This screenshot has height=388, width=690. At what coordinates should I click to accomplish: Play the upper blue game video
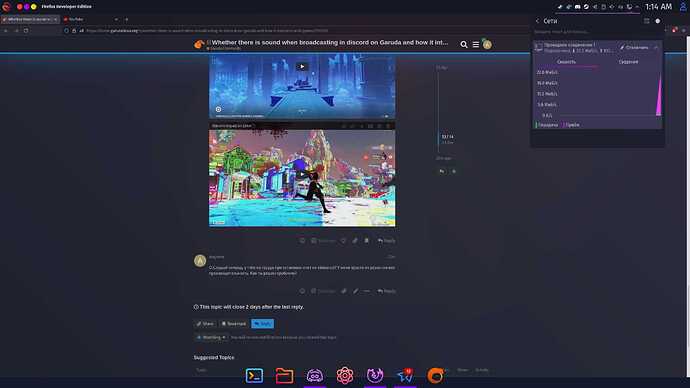[x=302, y=67]
